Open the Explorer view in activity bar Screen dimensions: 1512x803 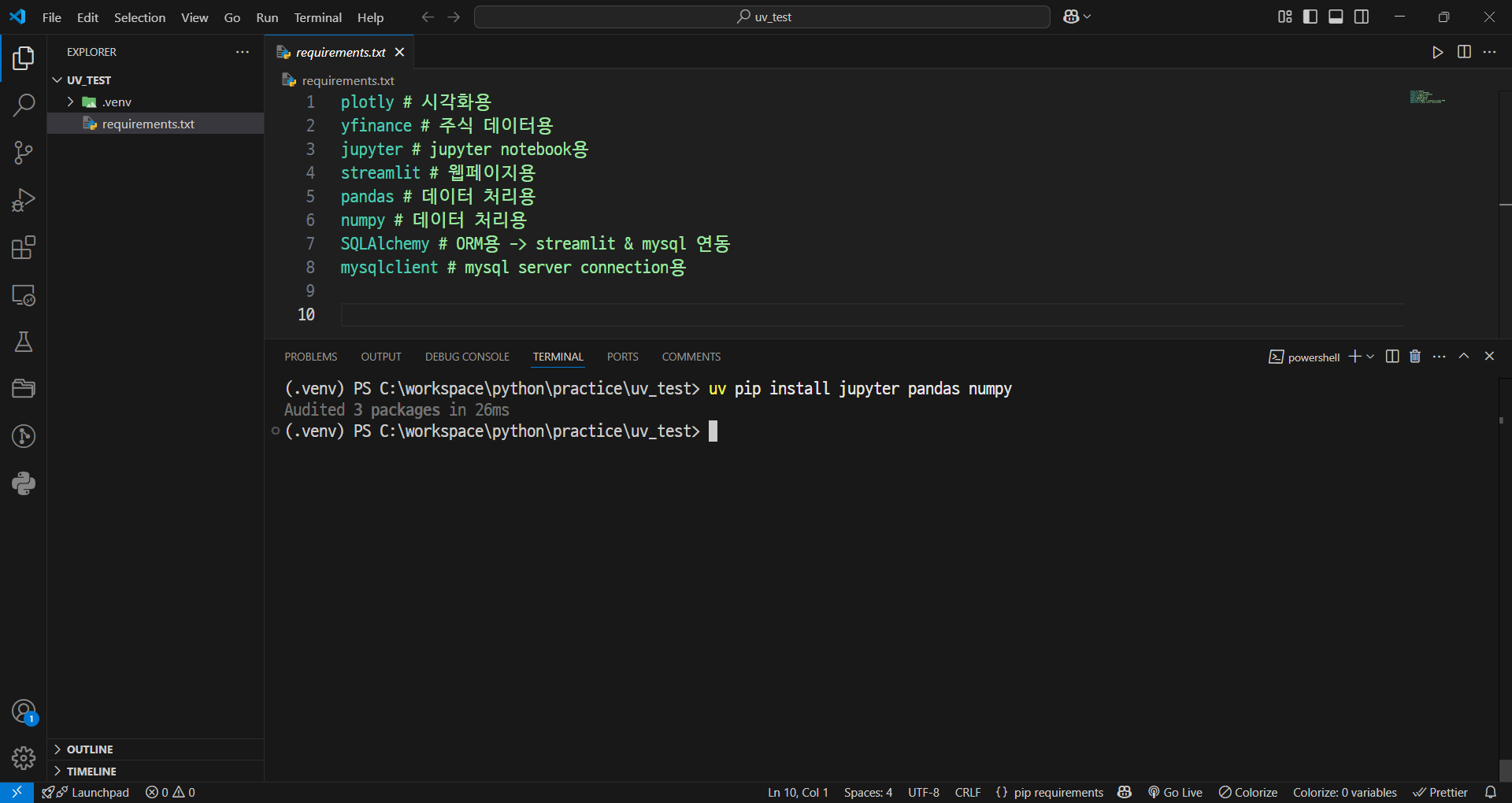point(24,57)
